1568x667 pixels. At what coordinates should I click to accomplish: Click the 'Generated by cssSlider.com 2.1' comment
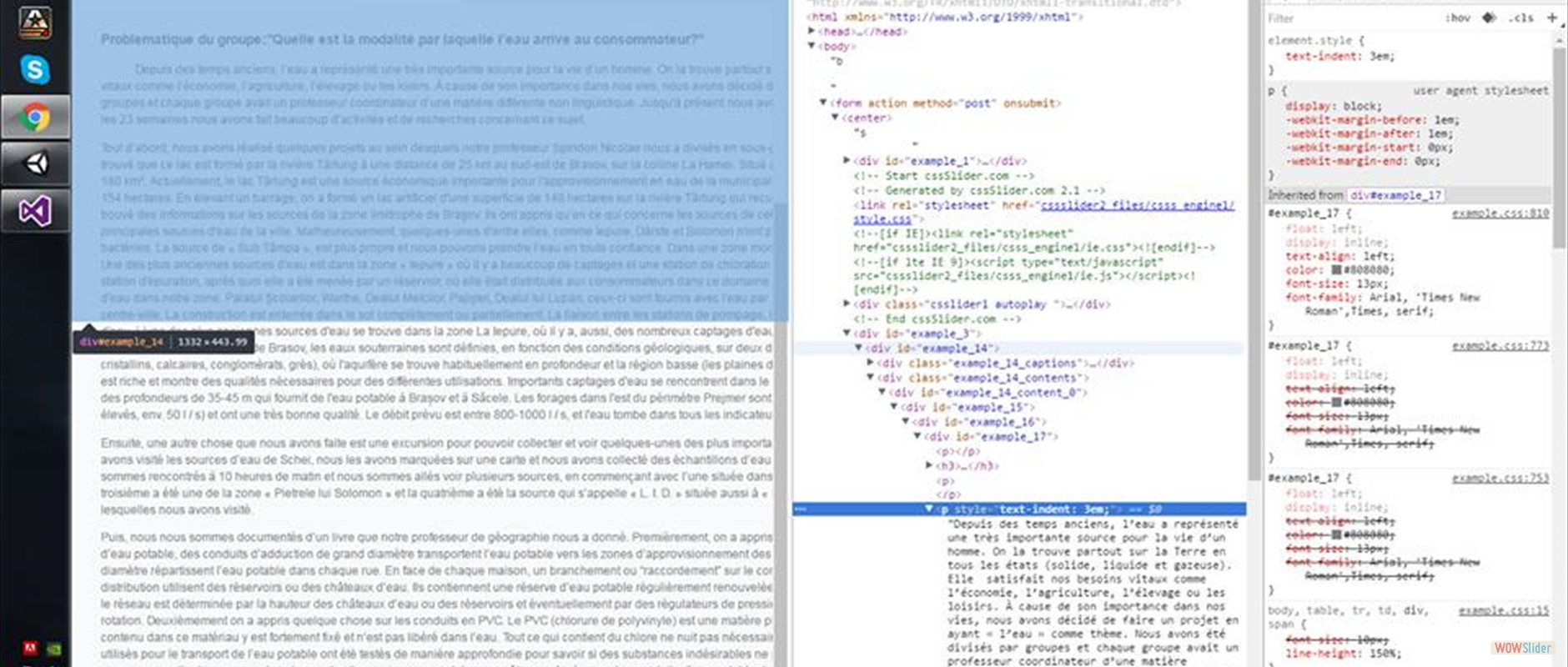pyautogui.click(x=978, y=190)
